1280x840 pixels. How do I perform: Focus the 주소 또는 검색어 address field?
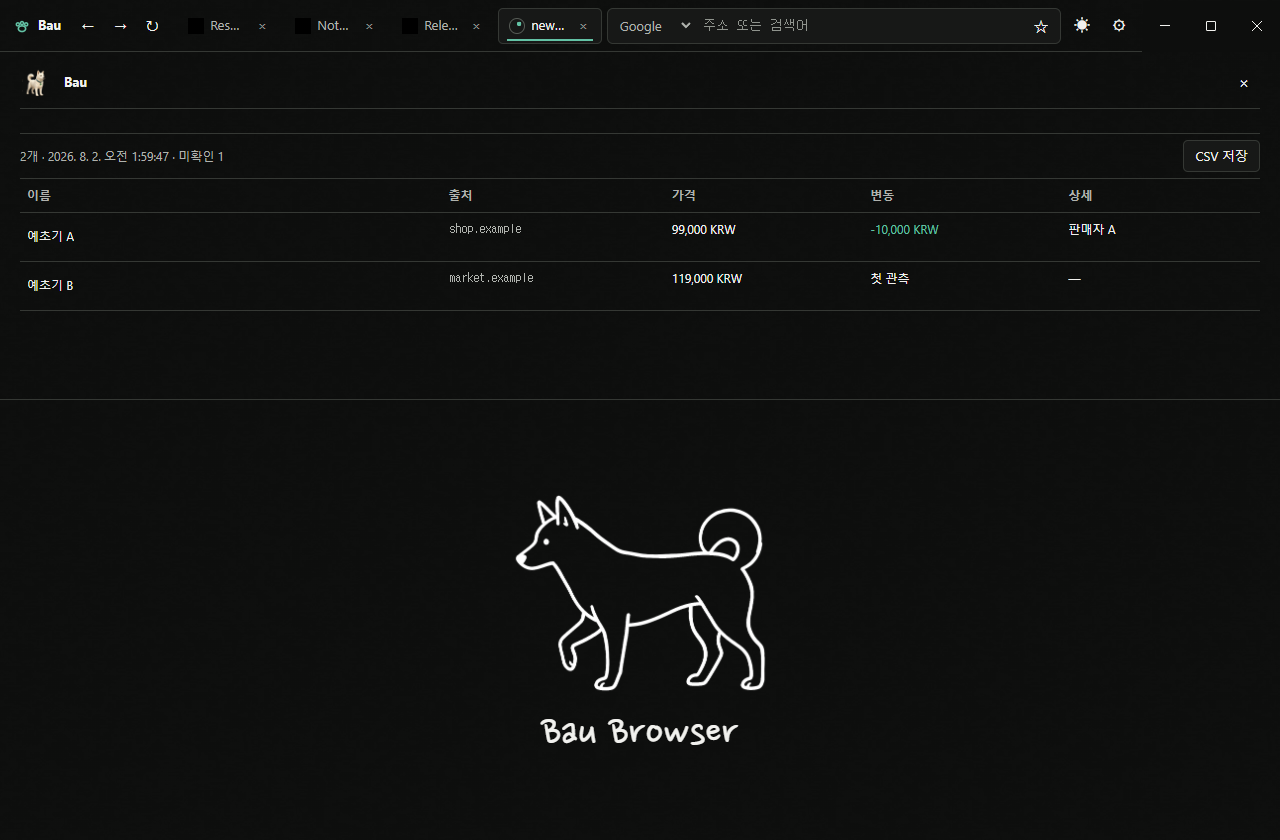pyautogui.click(x=864, y=26)
